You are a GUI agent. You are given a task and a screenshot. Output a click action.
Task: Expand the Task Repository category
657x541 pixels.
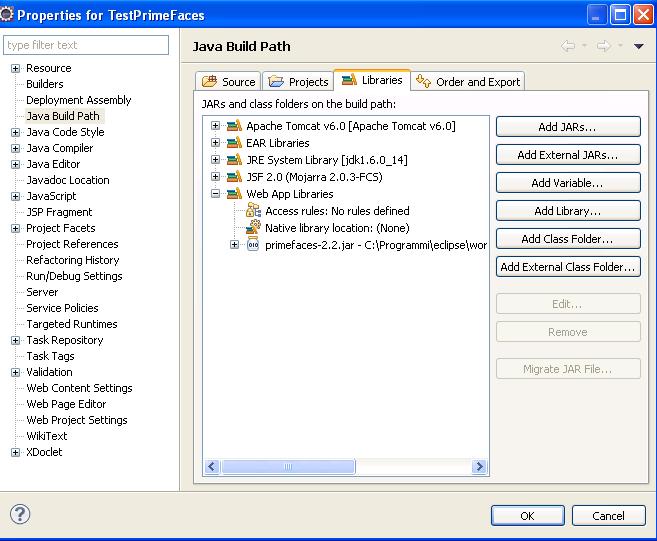click(16, 340)
